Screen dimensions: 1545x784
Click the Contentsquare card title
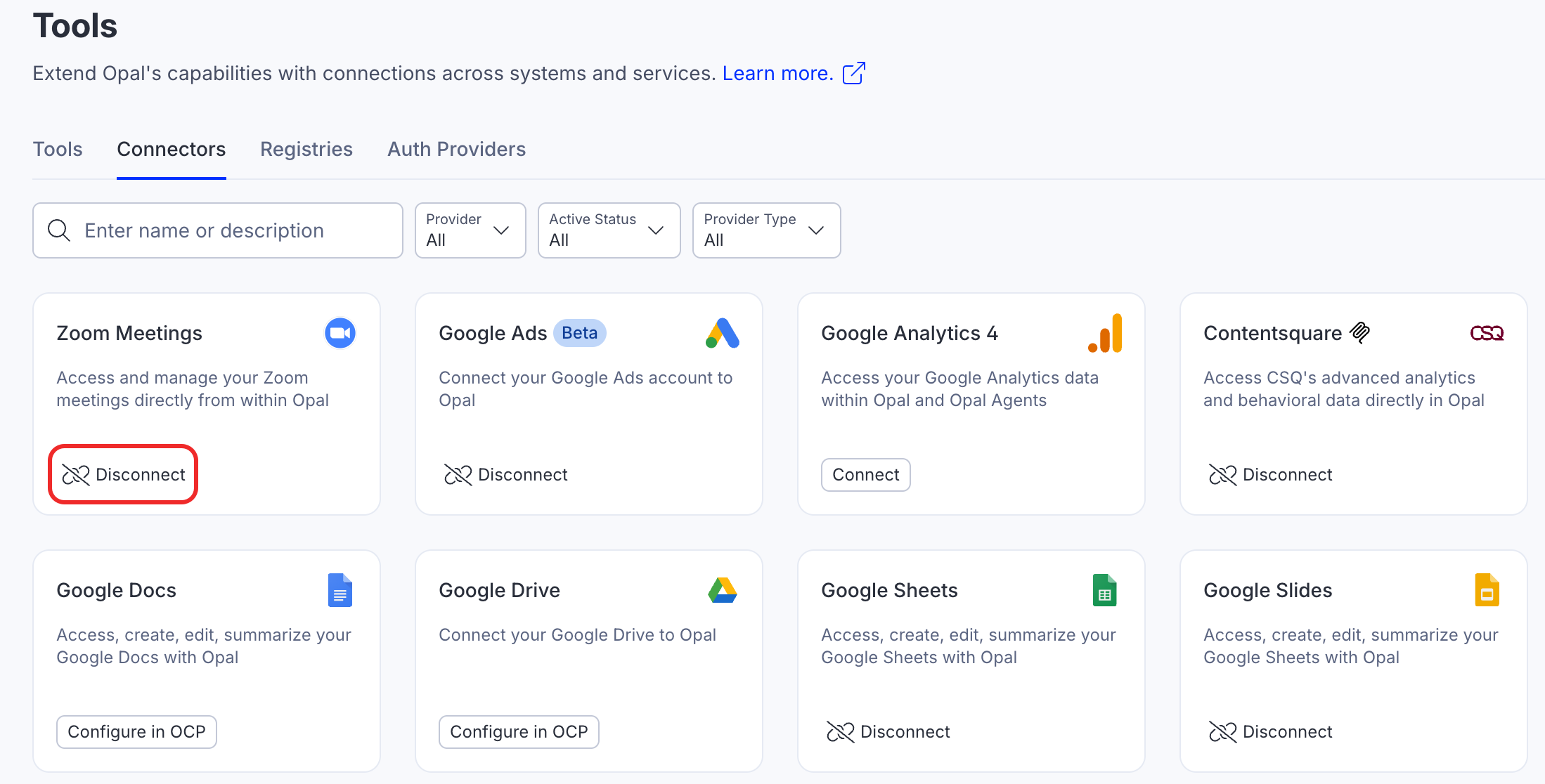point(1272,333)
